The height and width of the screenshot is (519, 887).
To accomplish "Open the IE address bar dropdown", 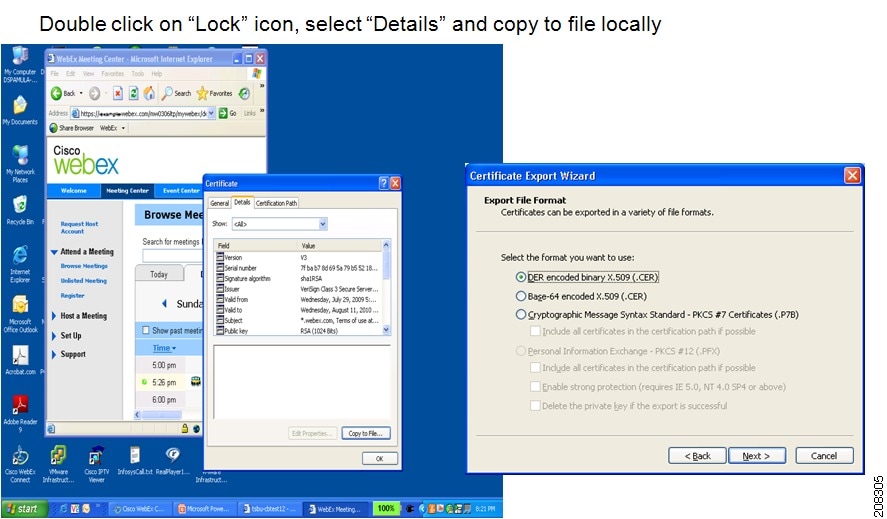I will tap(211, 113).
